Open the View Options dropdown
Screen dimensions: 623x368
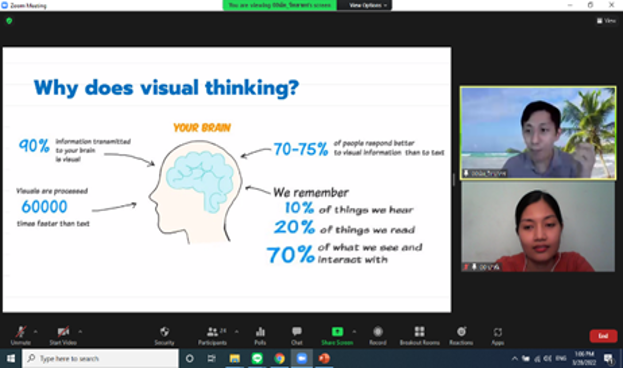click(368, 5)
